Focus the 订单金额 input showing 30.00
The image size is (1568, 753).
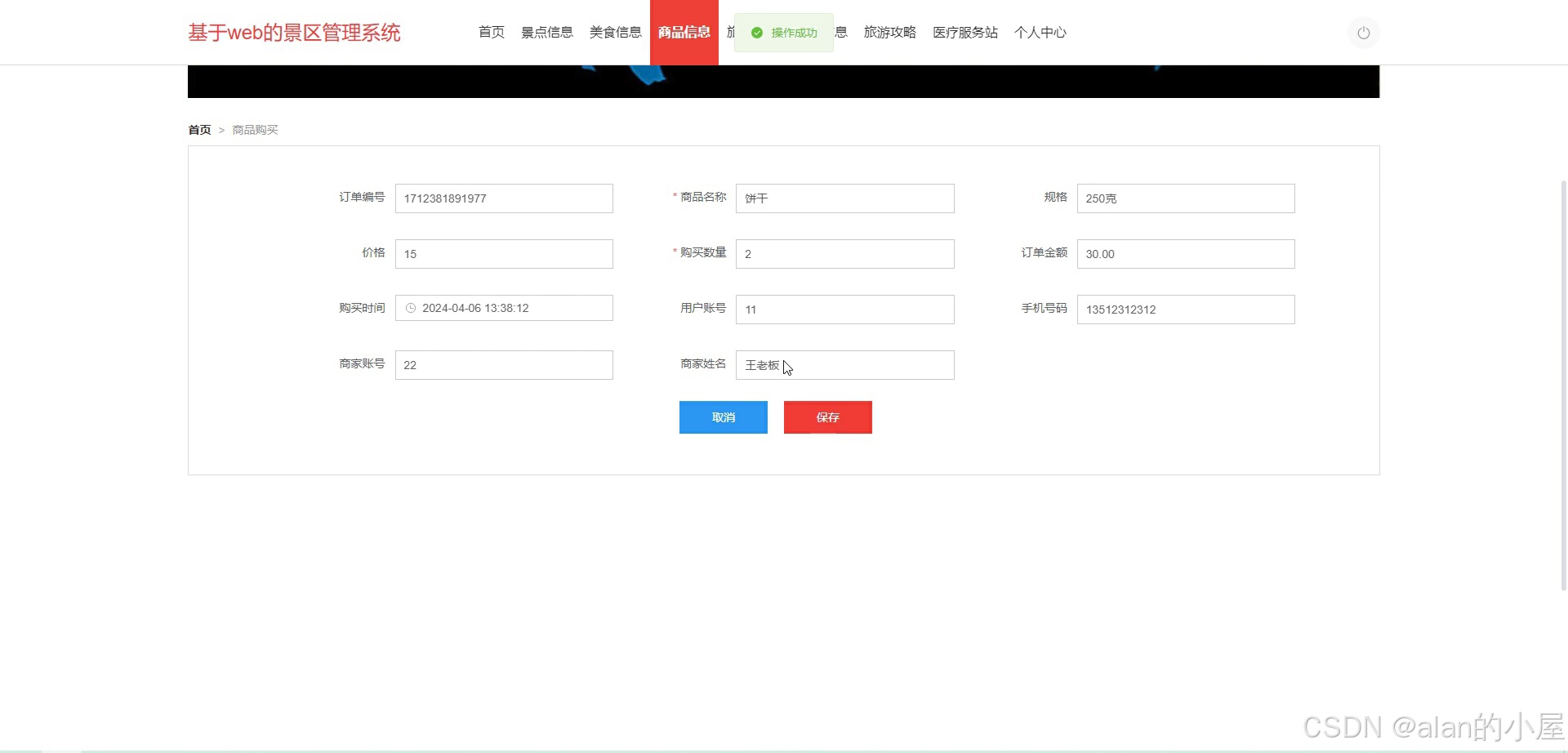(1186, 254)
